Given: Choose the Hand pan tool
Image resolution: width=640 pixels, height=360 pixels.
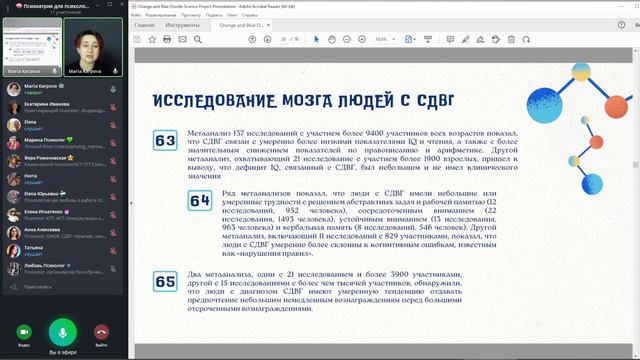Looking at the screenshot, I should (332, 40).
